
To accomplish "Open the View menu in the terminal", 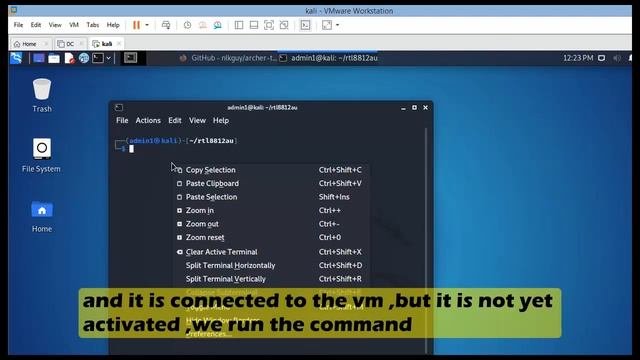I will [x=197, y=120].
